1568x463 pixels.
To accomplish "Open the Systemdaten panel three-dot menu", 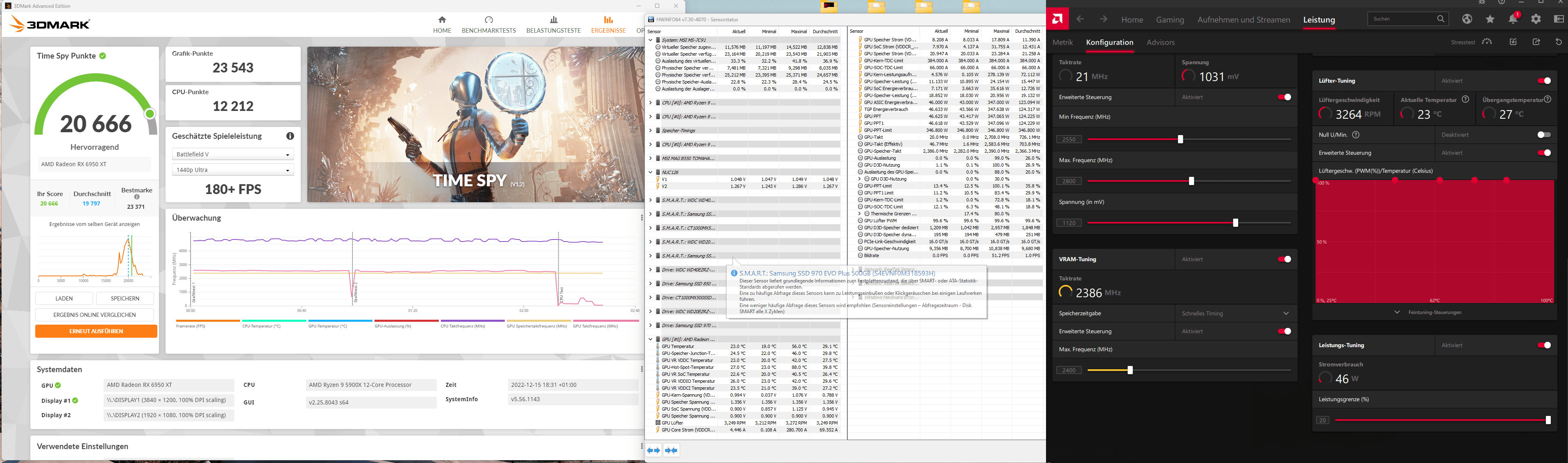I will [x=642, y=369].
